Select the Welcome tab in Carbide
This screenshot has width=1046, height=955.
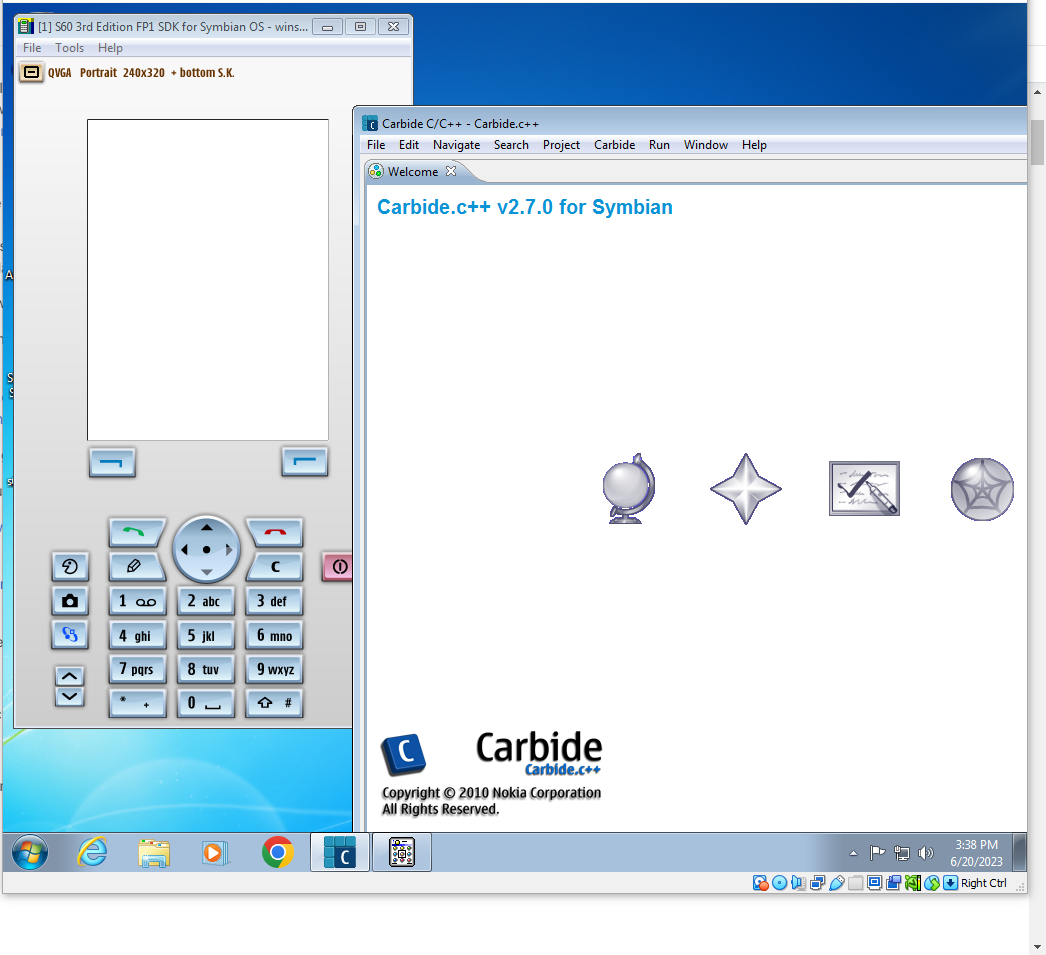(413, 171)
